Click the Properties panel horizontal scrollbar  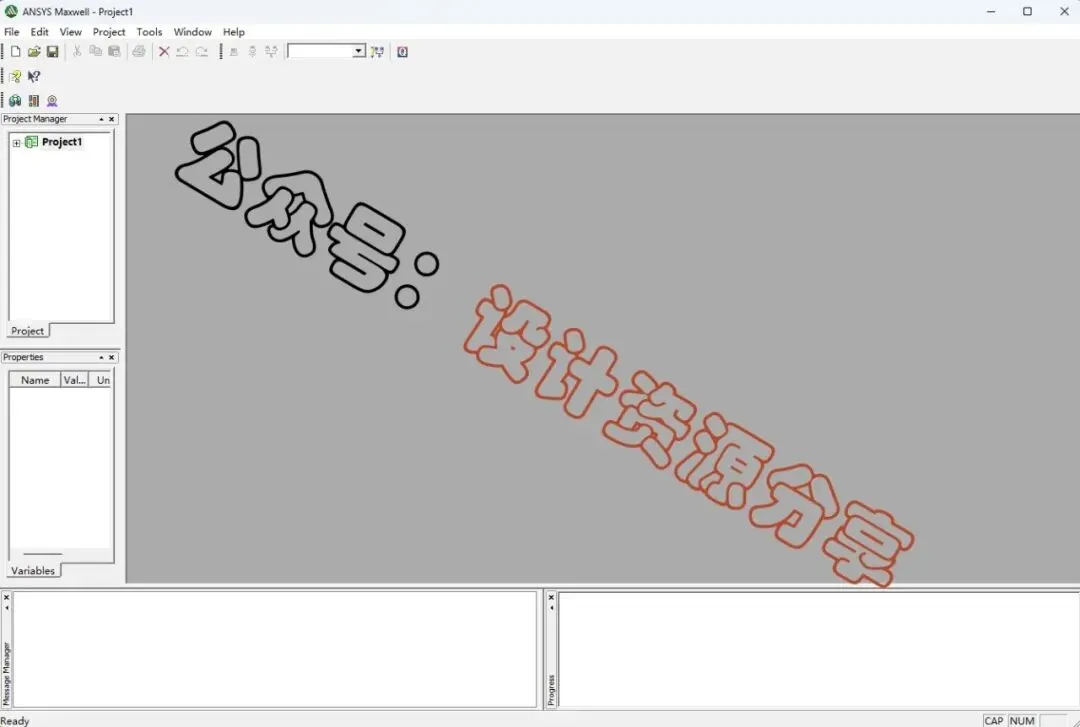pos(43,553)
